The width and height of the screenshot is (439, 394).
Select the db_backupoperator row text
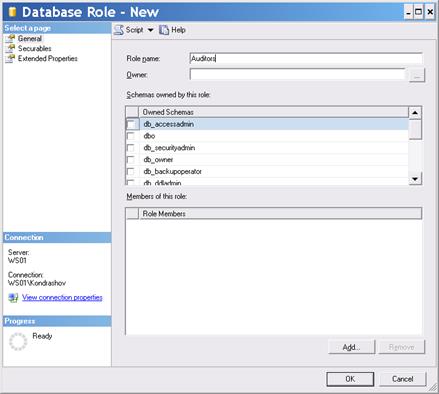point(173,171)
